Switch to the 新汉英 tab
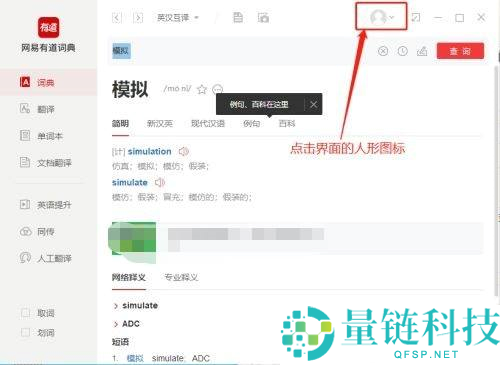 click(160, 124)
